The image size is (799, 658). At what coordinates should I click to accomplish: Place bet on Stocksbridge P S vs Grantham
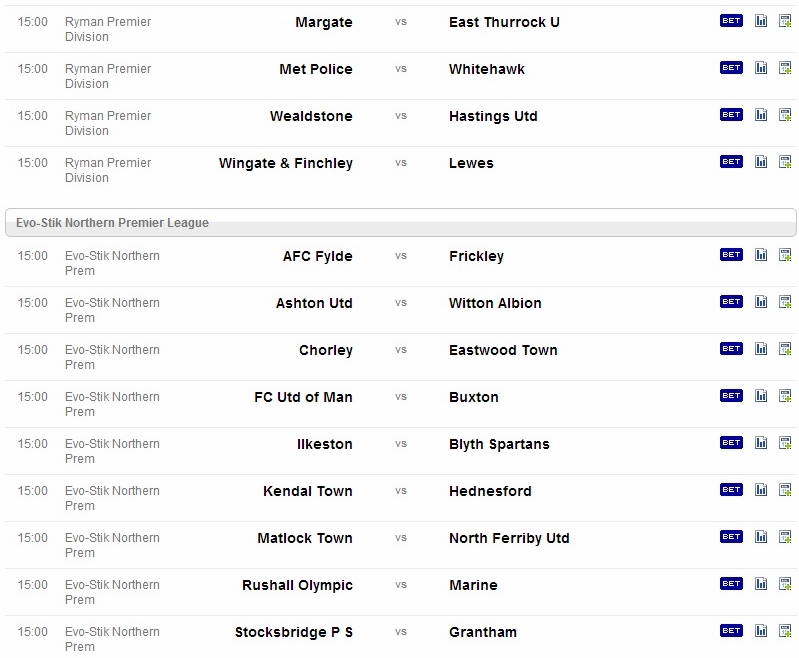731,630
